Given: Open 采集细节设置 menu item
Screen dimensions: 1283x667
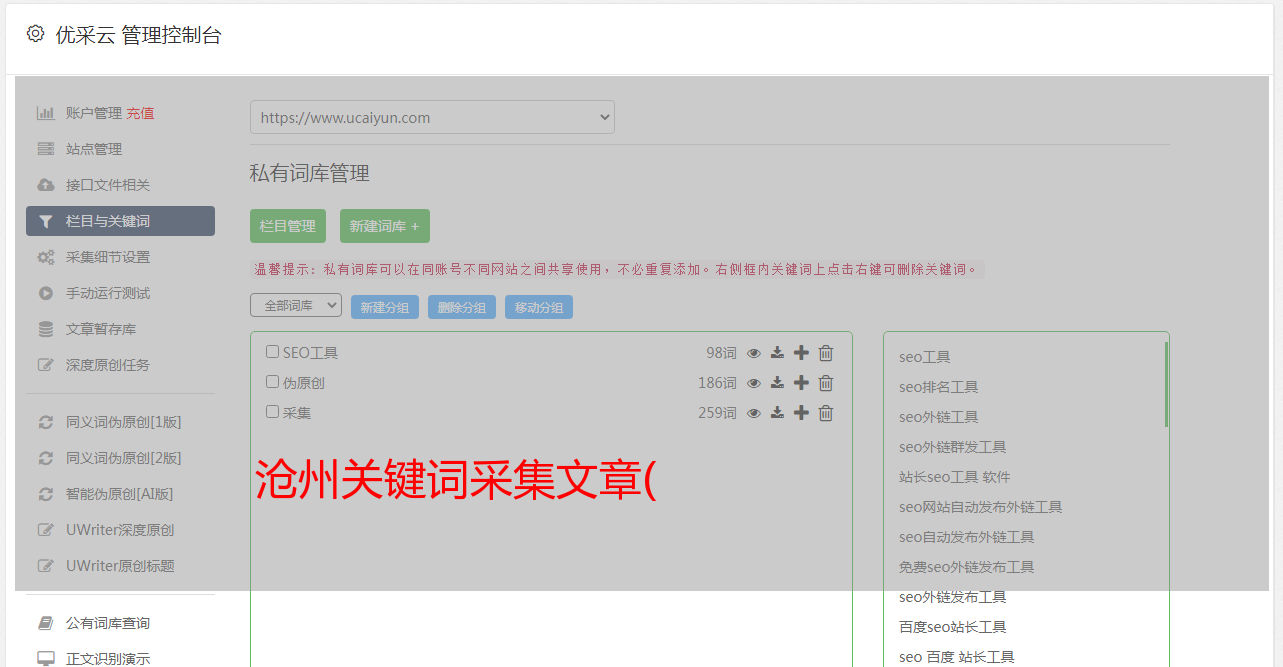Looking at the screenshot, I should pyautogui.click(x=108, y=257).
